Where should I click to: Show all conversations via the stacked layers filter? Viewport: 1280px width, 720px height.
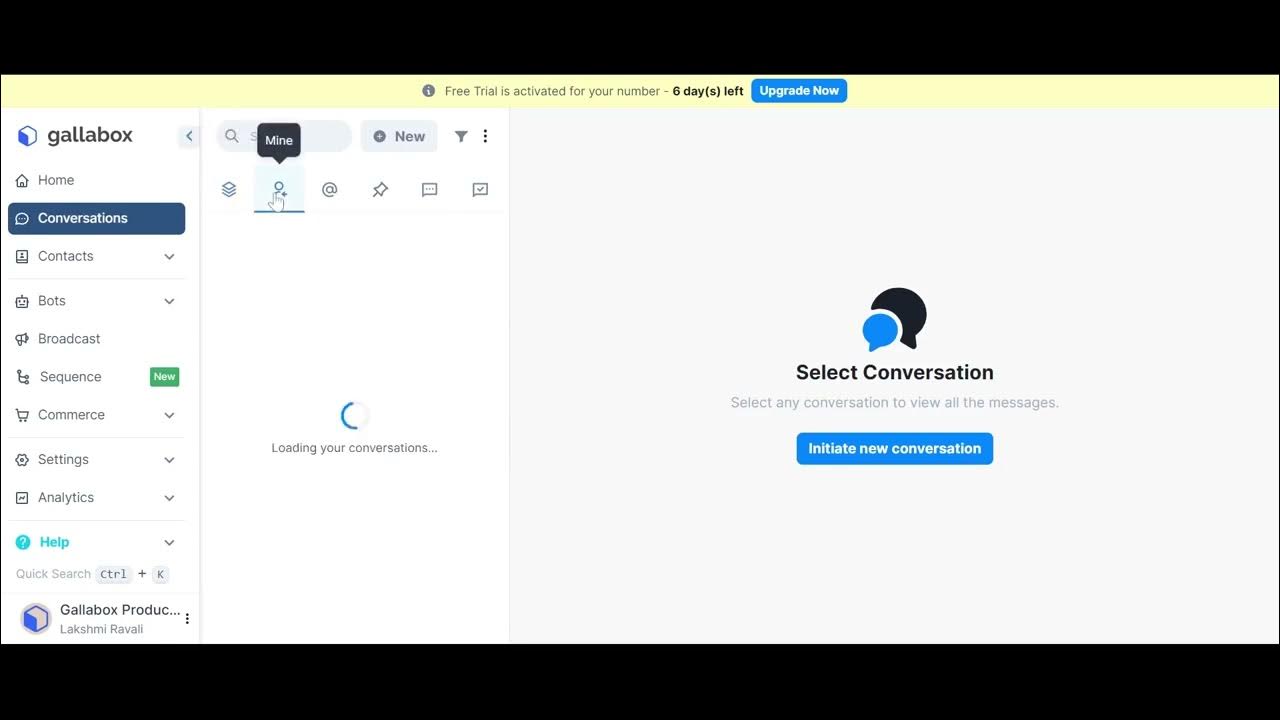tap(228, 189)
